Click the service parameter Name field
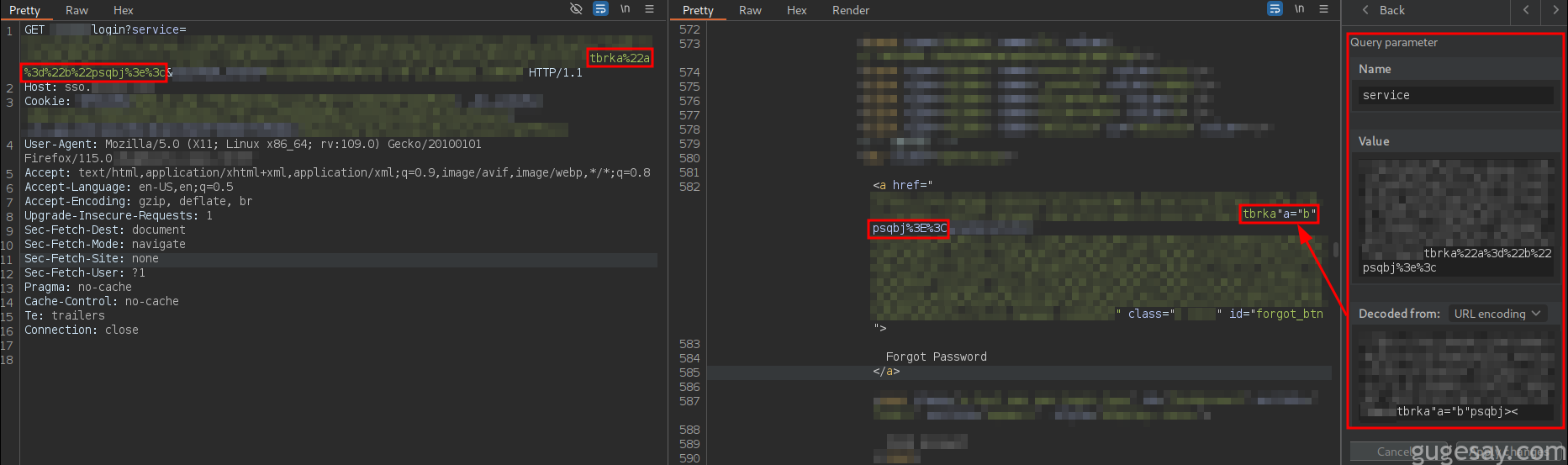Image resolution: width=1568 pixels, height=465 pixels. click(1455, 95)
